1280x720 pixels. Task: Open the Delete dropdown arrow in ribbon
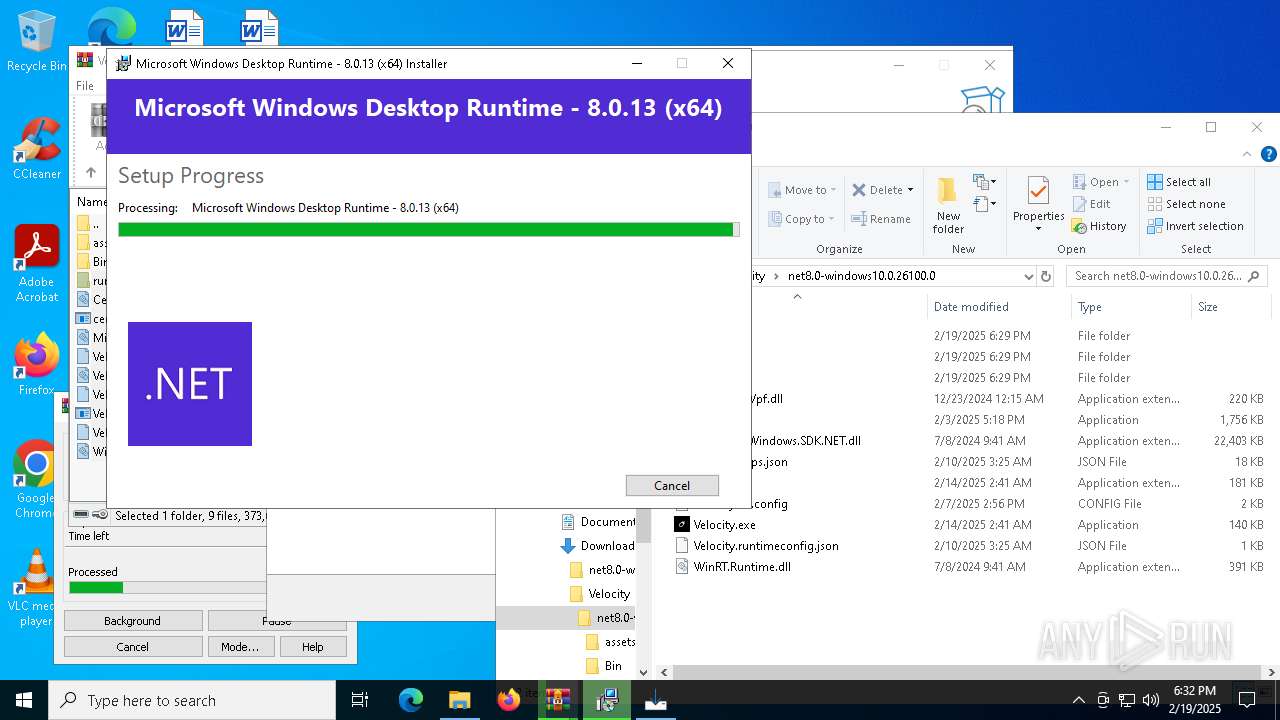(x=910, y=190)
